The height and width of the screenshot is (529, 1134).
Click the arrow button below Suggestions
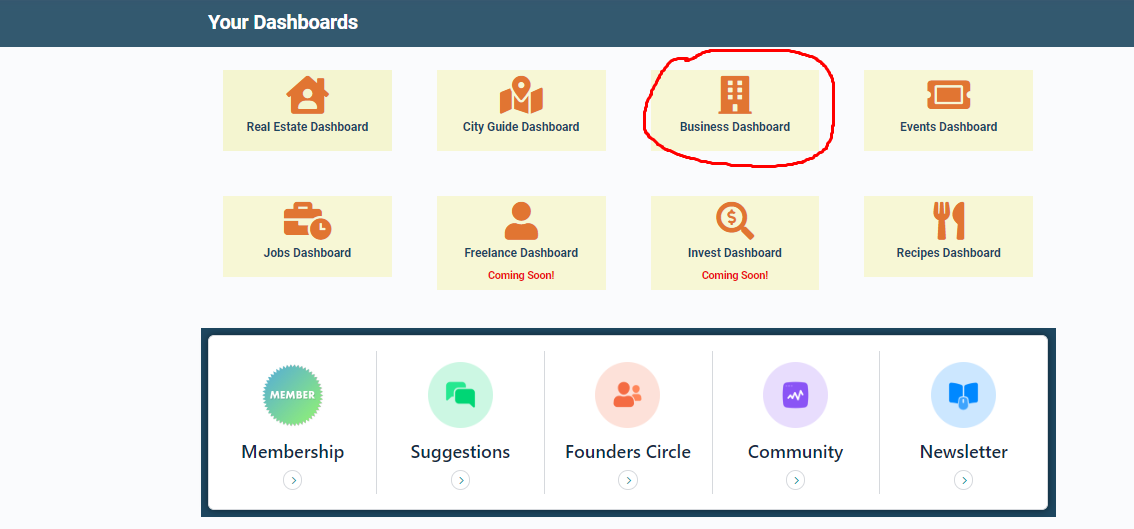pyautogui.click(x=461, y=480)
